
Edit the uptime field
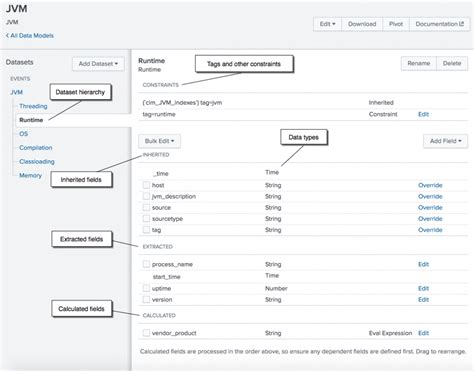click(x=423, y=289)
